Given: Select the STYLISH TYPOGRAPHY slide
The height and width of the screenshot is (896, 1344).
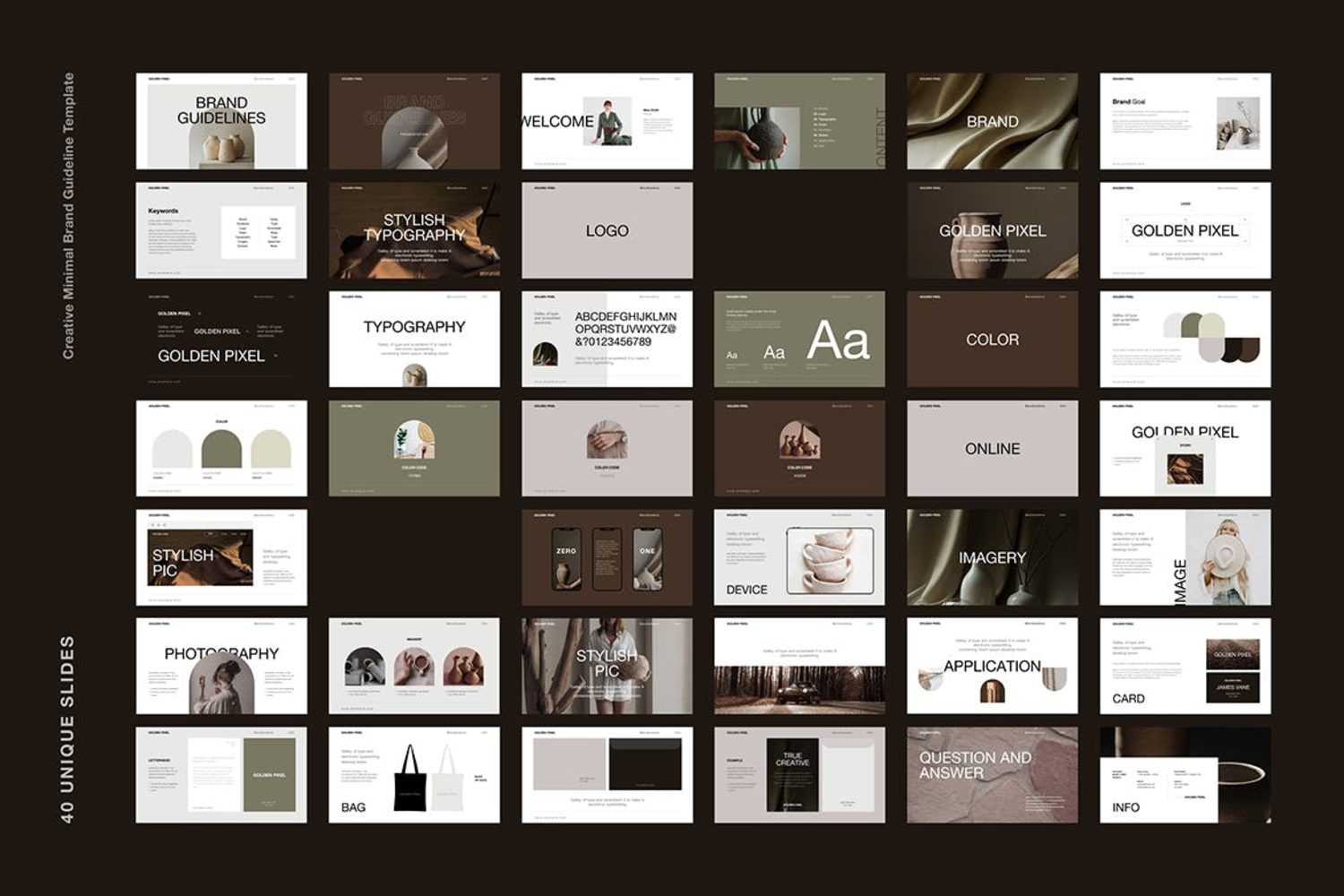Looking at the screenshot, I should pos(414,230).
